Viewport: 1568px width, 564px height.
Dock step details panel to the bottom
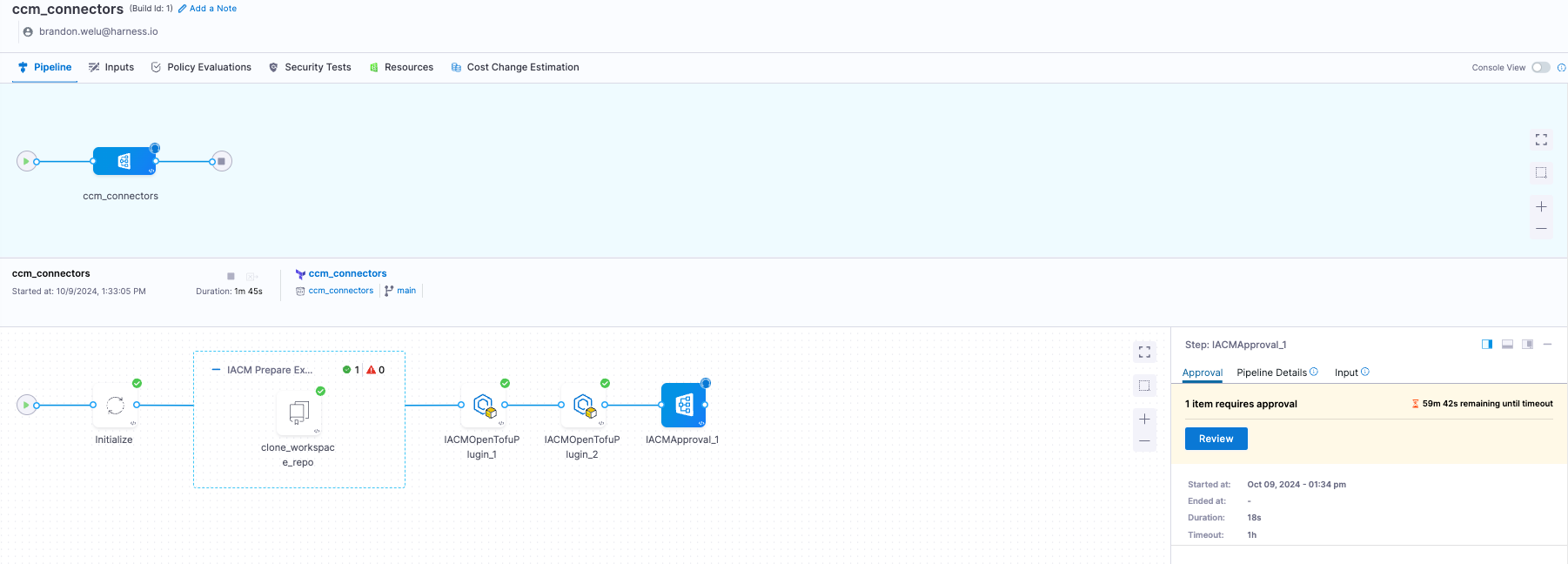click(x=1507, y=345)
